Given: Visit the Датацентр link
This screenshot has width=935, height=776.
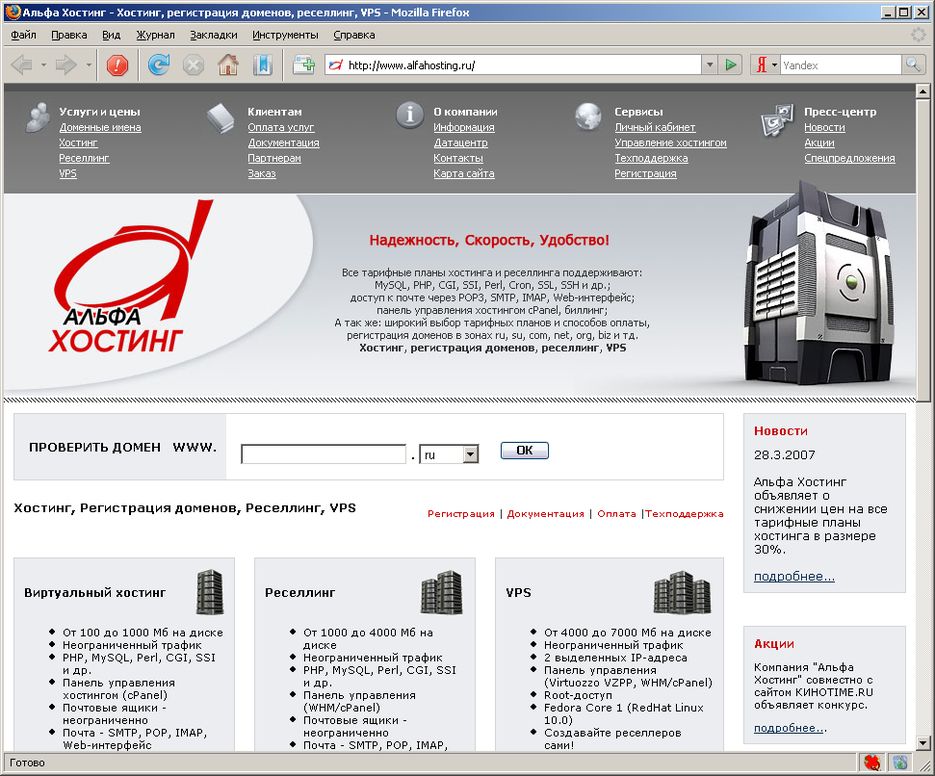Looking at the screenshot, I should pos(460,143).
